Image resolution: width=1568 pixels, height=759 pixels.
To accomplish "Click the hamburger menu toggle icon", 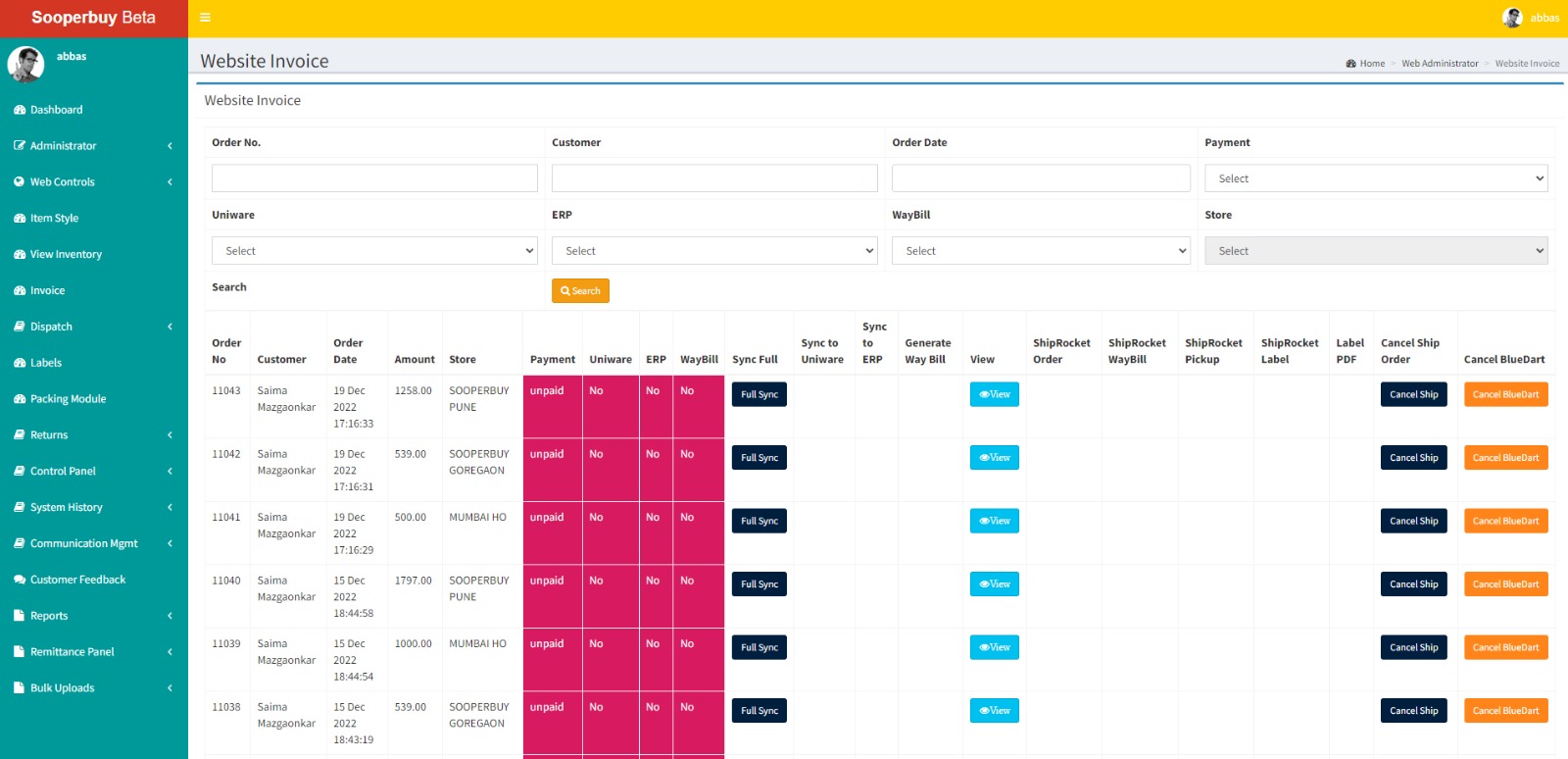I will 205,18.
